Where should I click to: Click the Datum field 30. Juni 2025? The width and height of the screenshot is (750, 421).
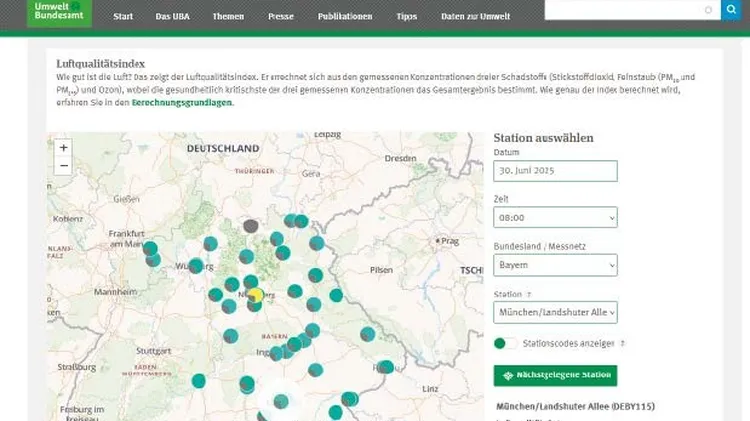[555, 171]
